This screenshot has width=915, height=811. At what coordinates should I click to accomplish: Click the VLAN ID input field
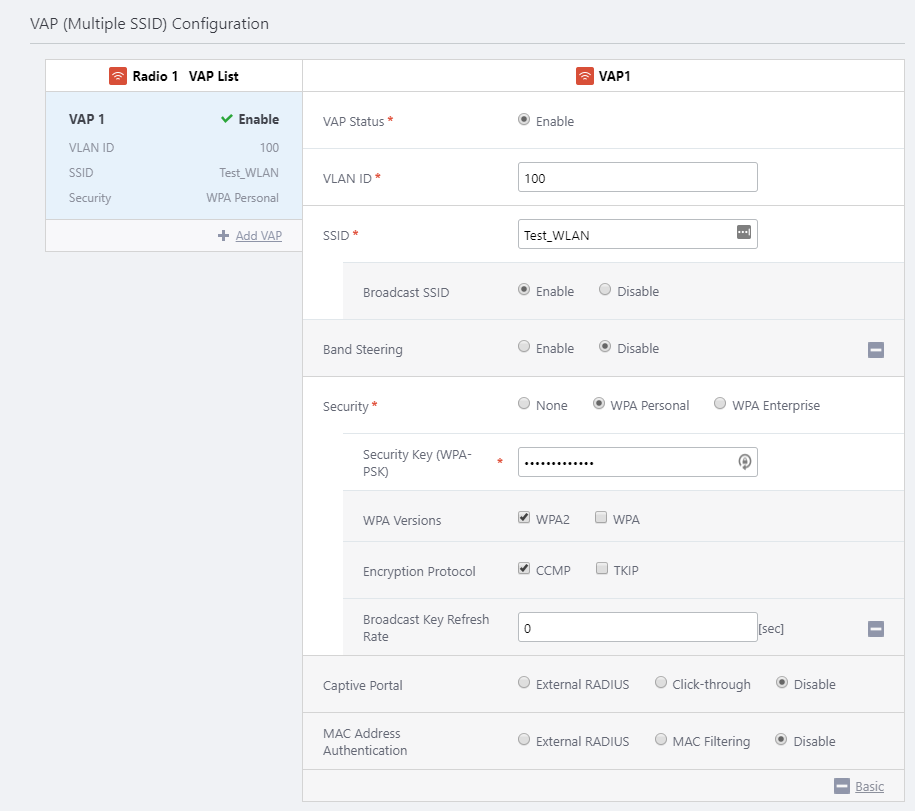pos(637,177)
